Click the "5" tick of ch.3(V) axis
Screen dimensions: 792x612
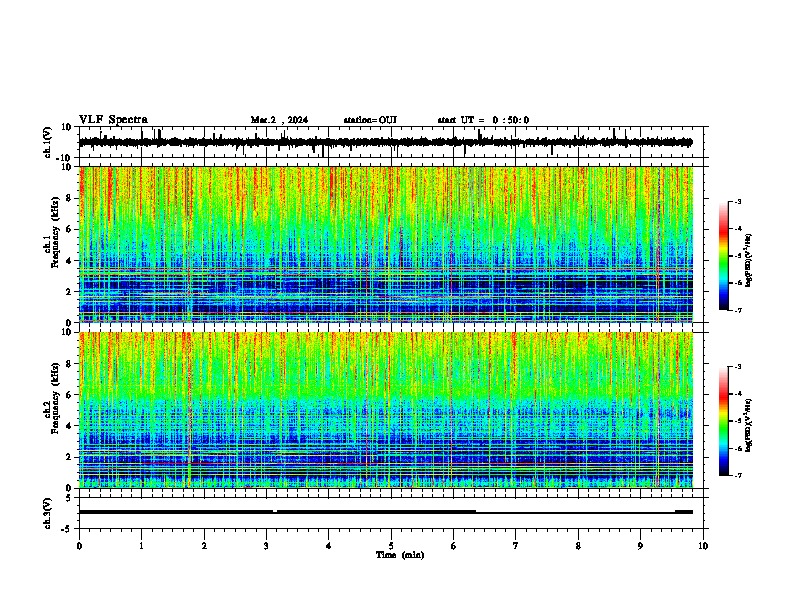click(x=70, y=497)
